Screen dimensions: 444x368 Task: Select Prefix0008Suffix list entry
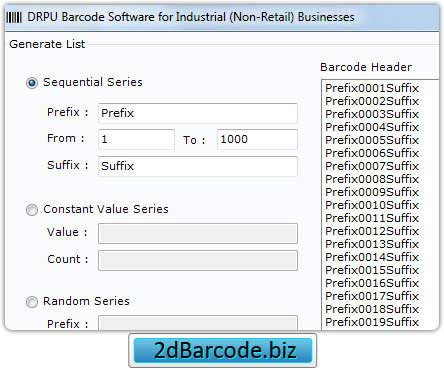[x=372, y=179]
